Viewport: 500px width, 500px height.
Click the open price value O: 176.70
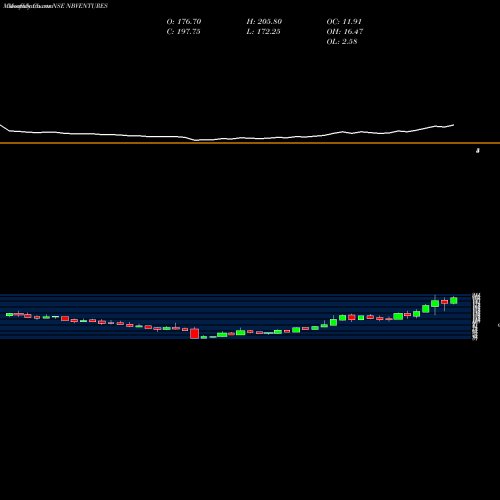[x=184, y=22]
